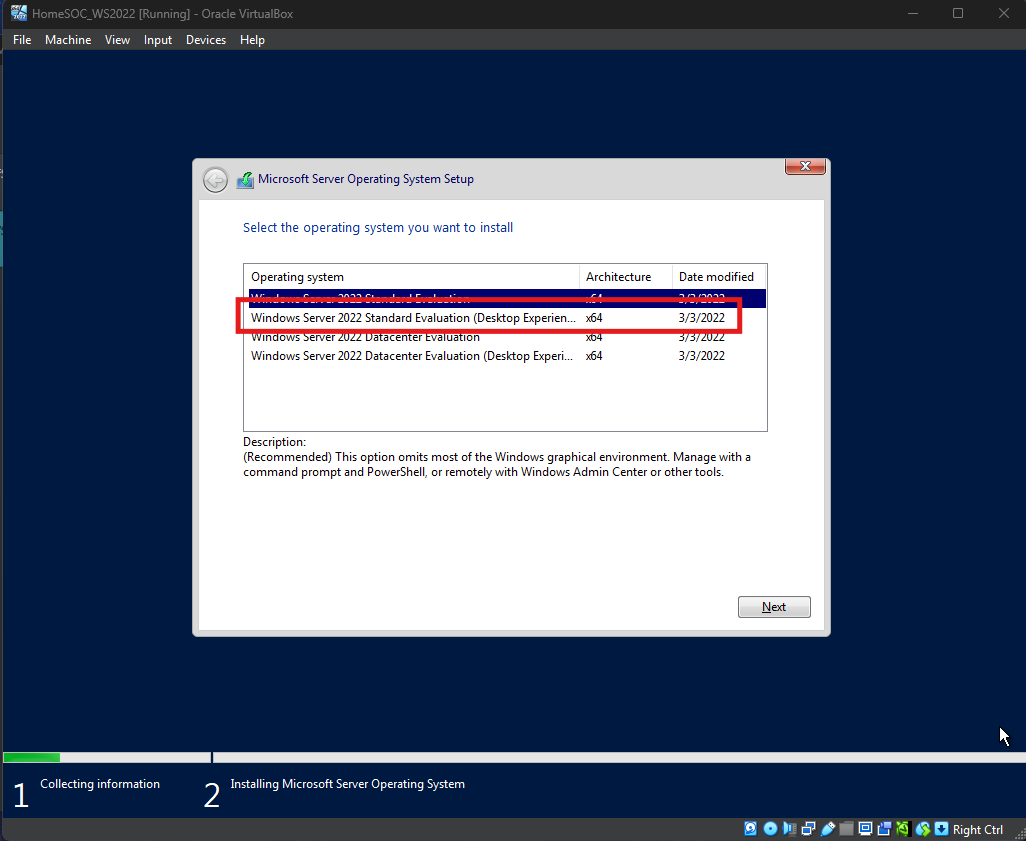Click the recording status icon
The height and width of the screenshot is (841, 1026).
(x=884, y=829)
